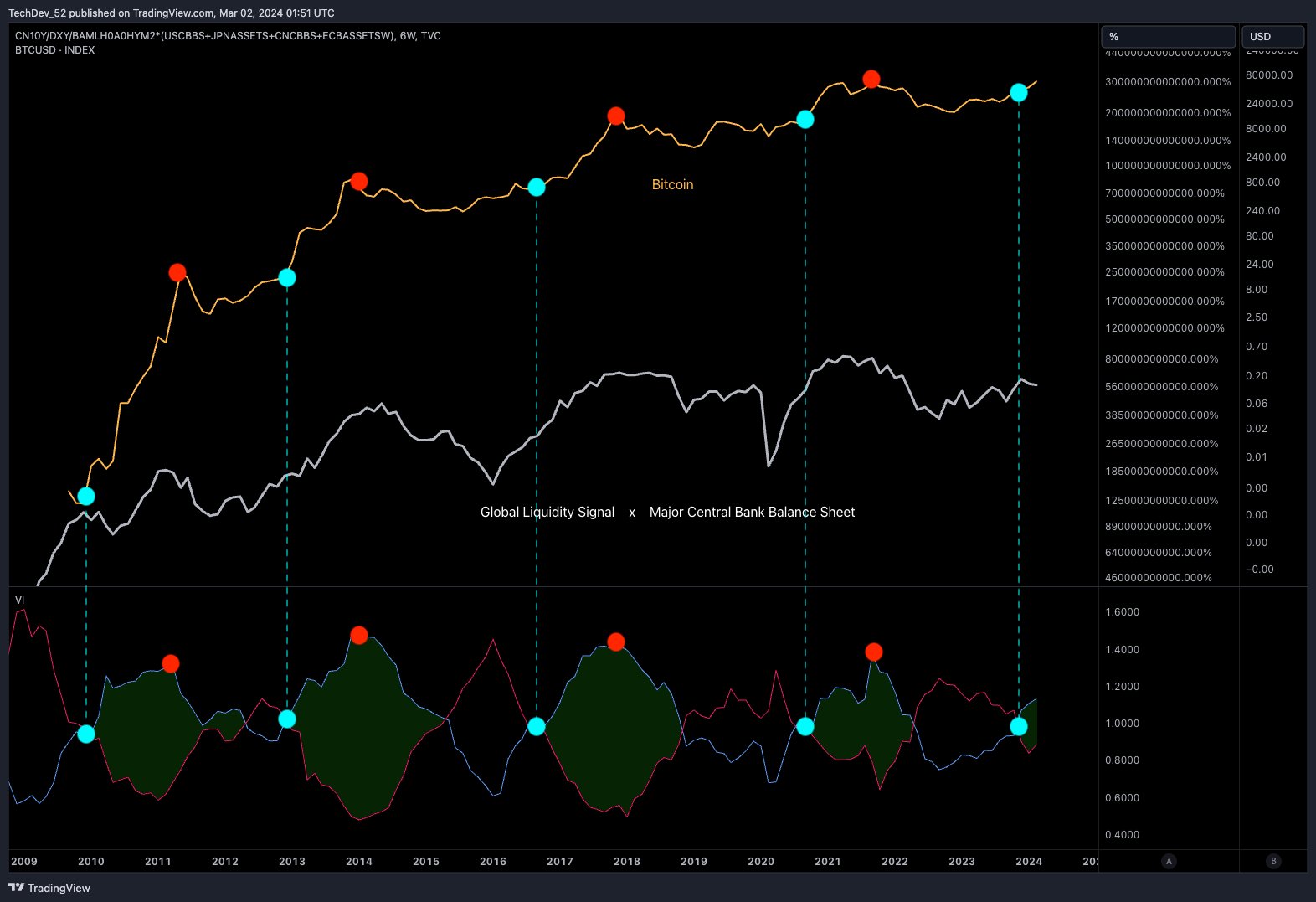Screen dimensions: 1316x902
Task: Click the 2400.00 USD price label
Action: pos(1266,157)
